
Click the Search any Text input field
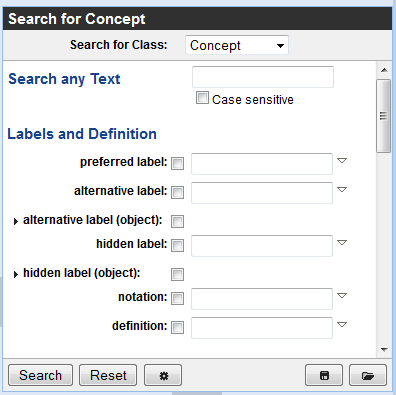coord(263,77)
